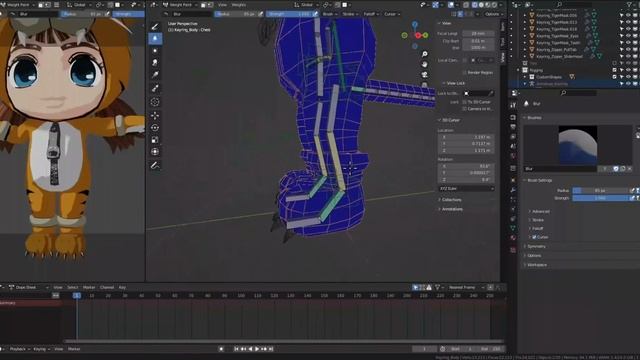
Task: Switch to the Tool sidebar tab
Action: (x=503, y=42)
